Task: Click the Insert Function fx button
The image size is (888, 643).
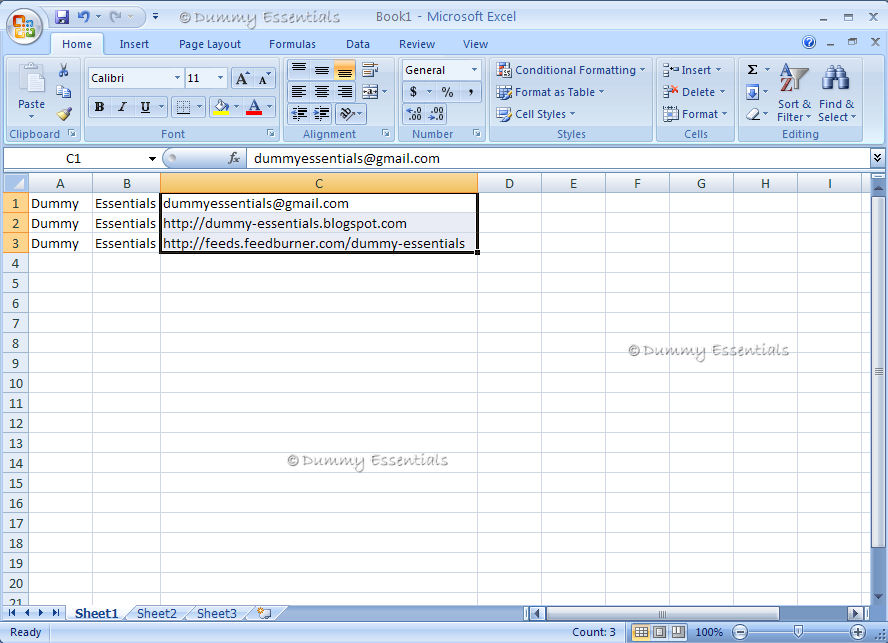Action: tap(234, 159)
